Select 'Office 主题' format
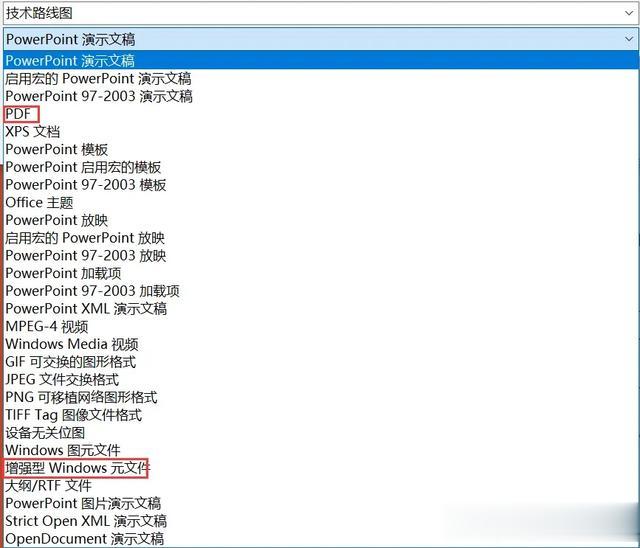Screen dimensions: 640x548 tap(321, 203)
